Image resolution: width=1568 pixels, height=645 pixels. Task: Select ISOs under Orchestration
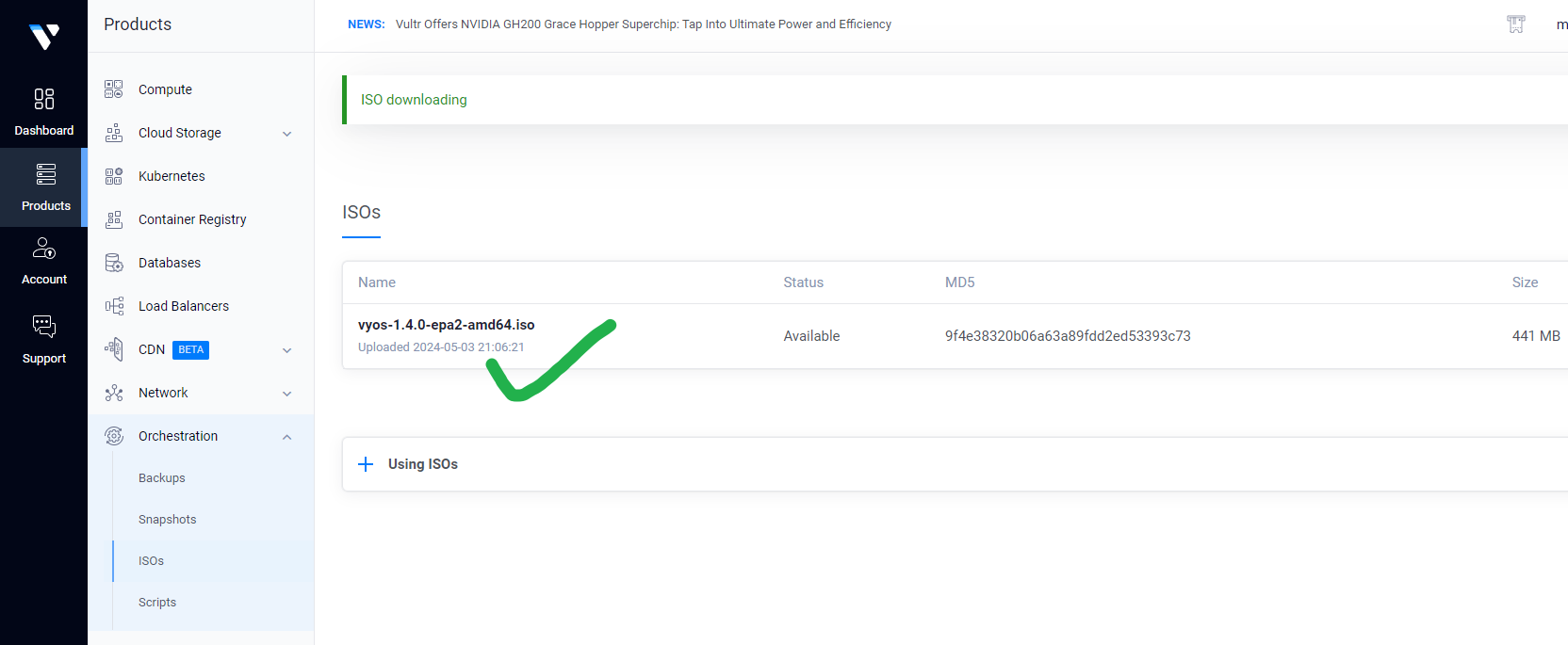click(x=151, y=561)
